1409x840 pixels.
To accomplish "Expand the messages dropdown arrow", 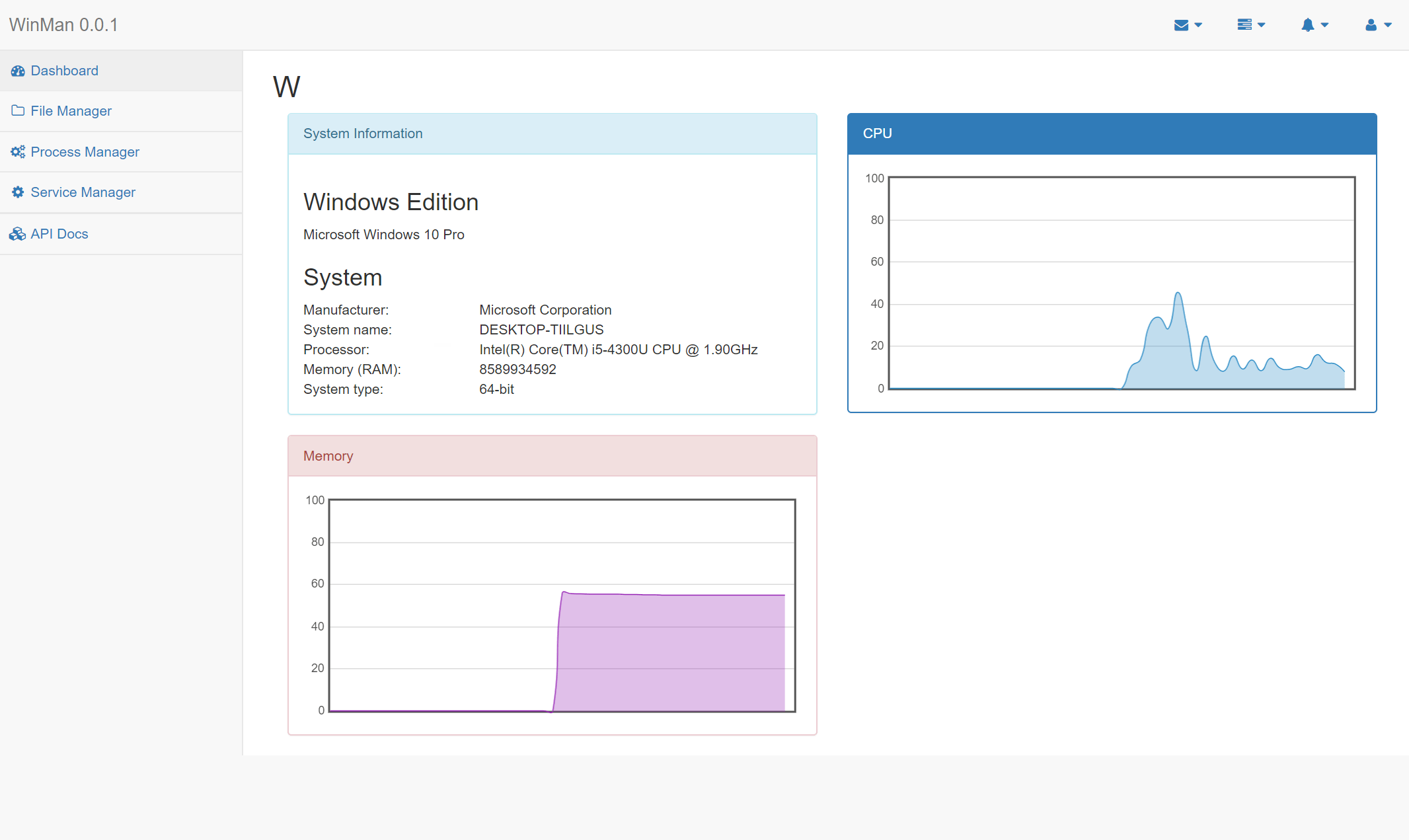I will pyautogui.click(x=1198, y=24).
